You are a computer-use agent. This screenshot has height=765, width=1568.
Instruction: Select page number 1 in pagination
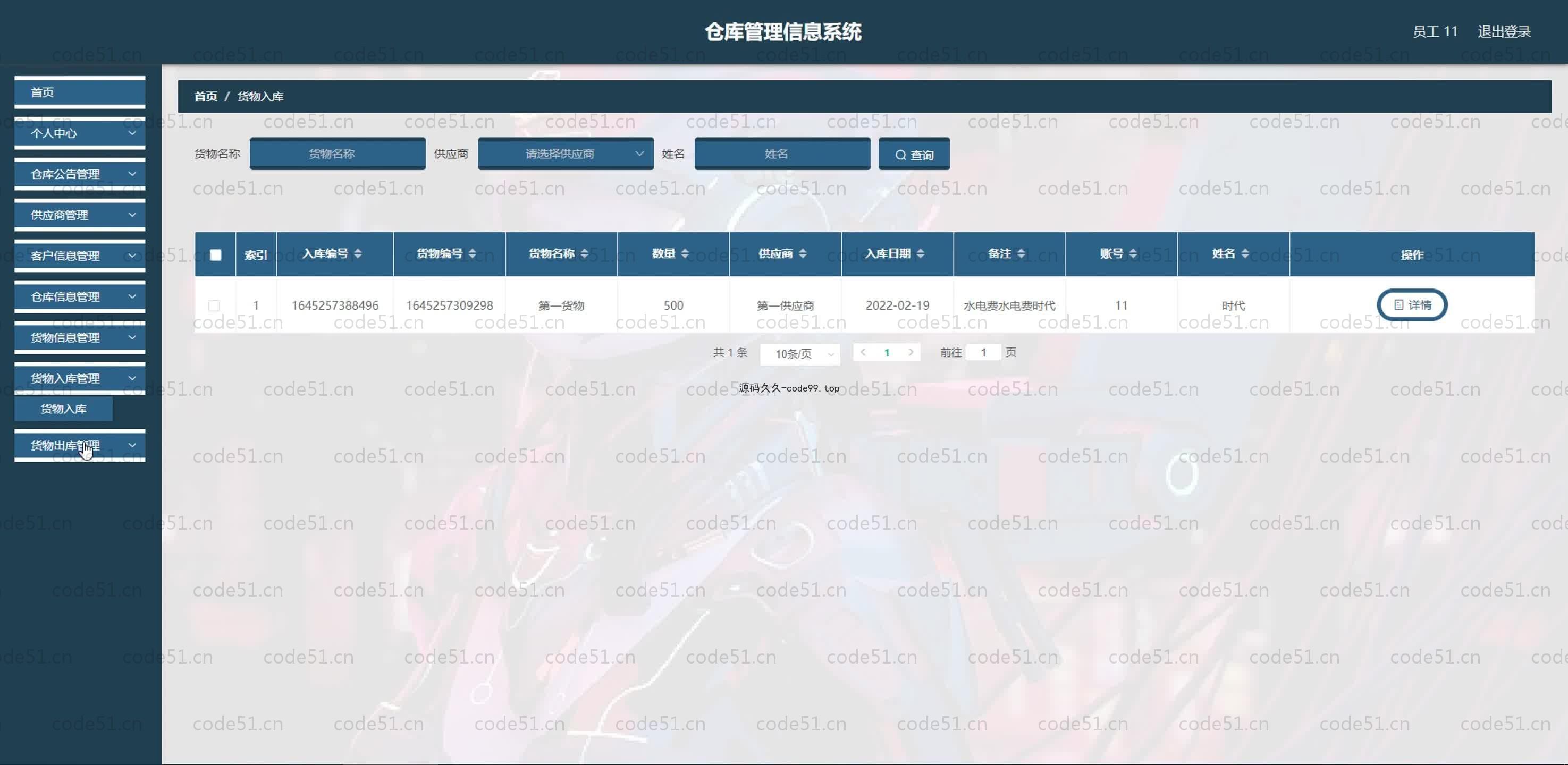887,352
